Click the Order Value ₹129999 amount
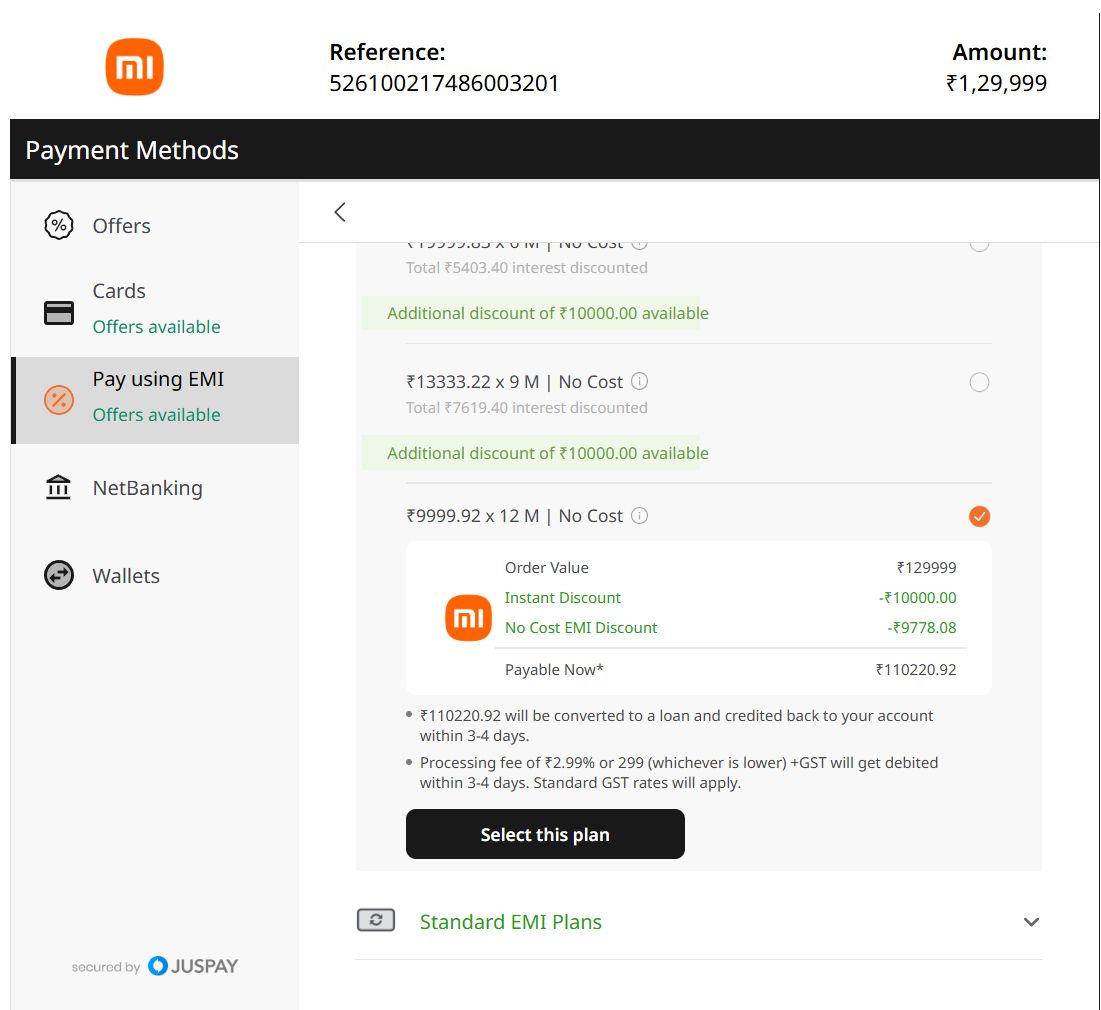This screenshot has width=1101, height=1010. (x=926, y=568)
